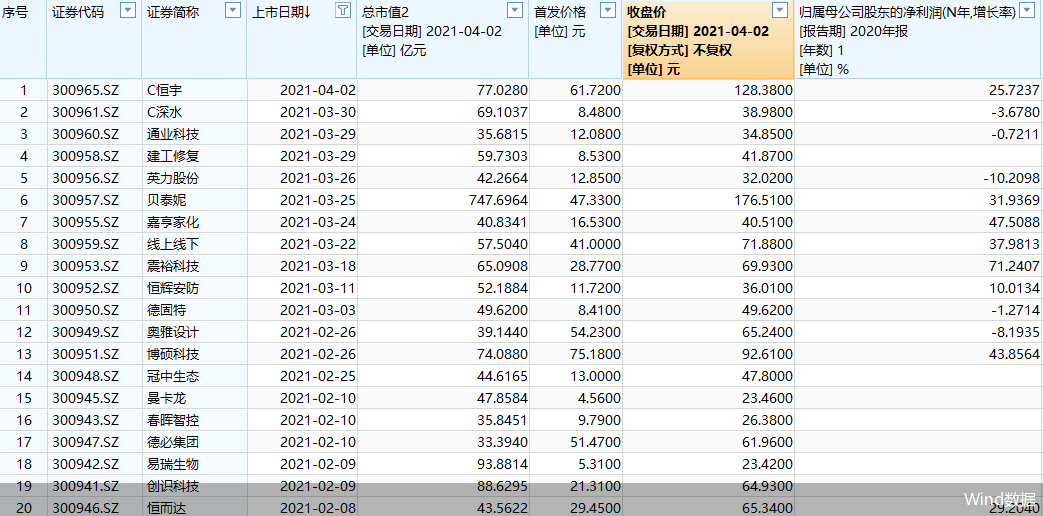Select closing price cell 128.3800
1043x516 pixels.
(x=764, y=90)
